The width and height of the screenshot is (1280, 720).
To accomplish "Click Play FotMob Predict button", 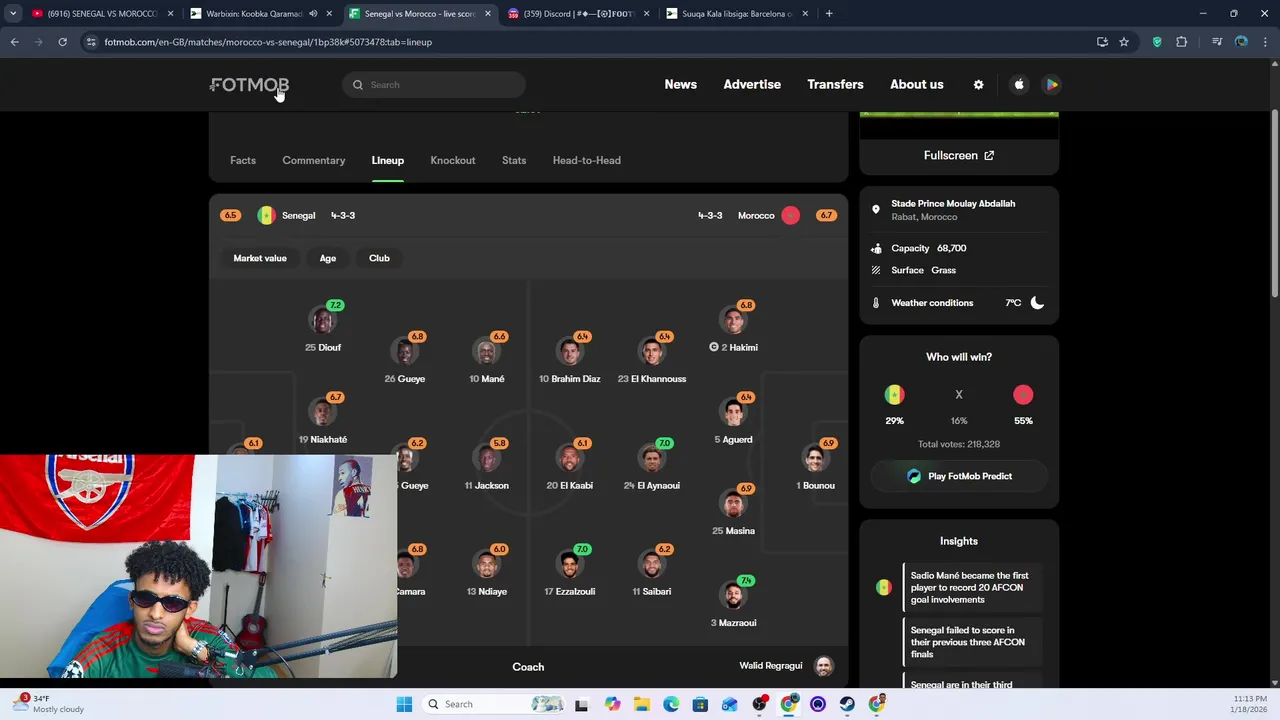I will (x=959, y=476).
